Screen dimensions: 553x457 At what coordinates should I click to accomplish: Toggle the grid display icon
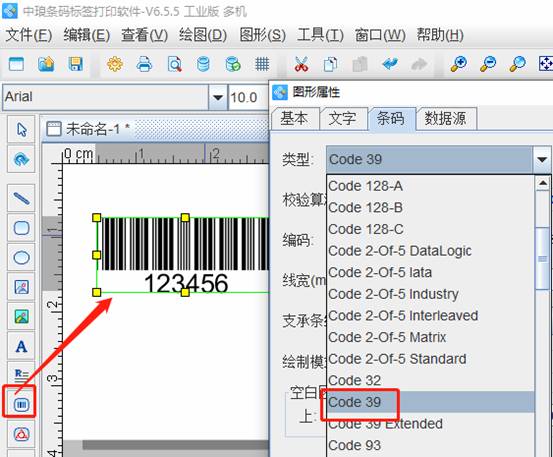click(x=262, y=65)
